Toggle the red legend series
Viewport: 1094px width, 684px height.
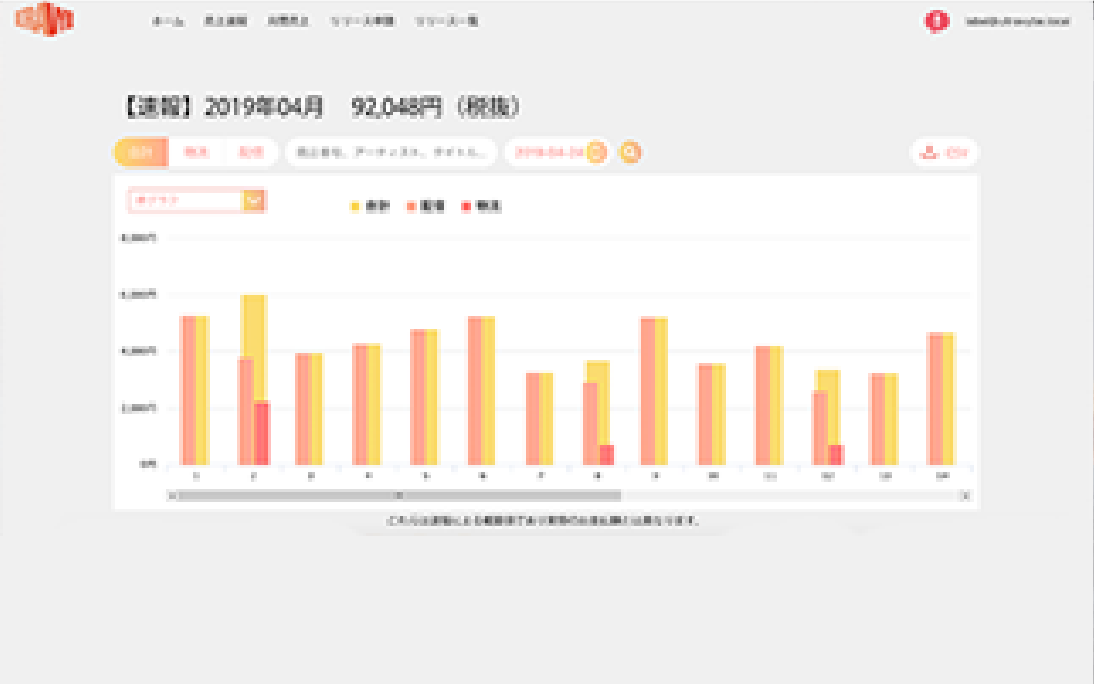pos(481,206)
